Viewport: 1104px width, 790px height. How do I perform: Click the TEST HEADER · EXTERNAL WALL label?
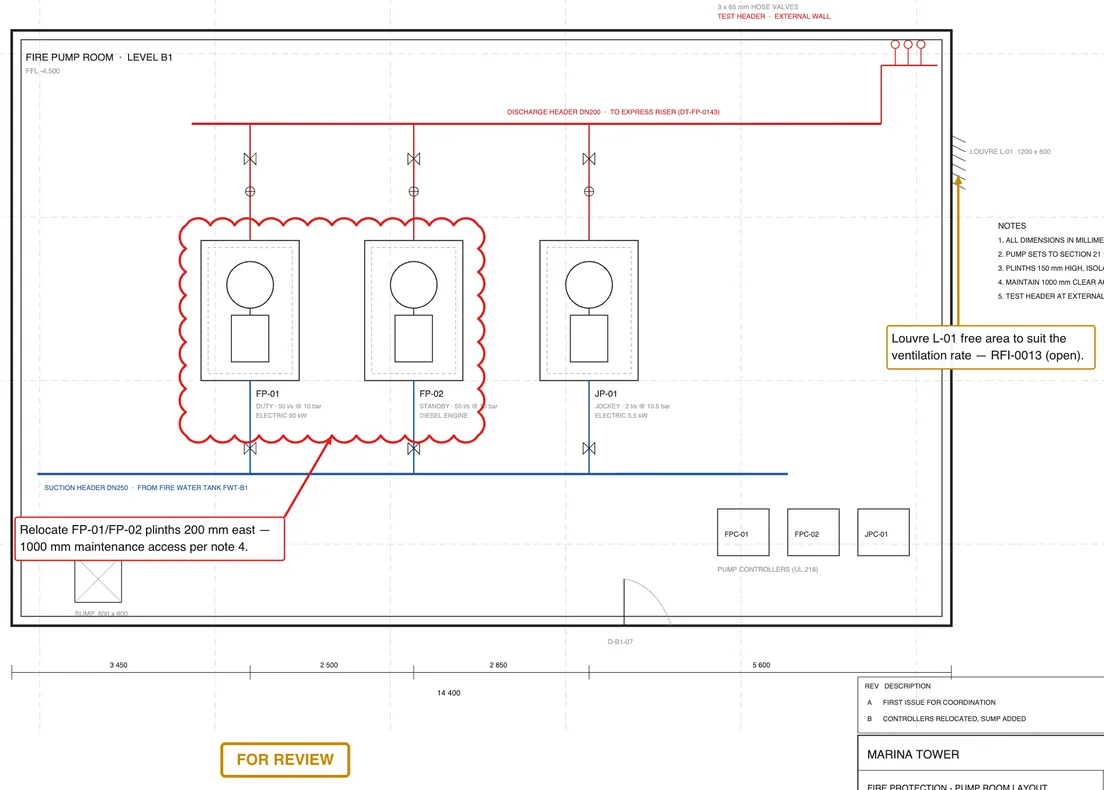[x=774, y=16]
